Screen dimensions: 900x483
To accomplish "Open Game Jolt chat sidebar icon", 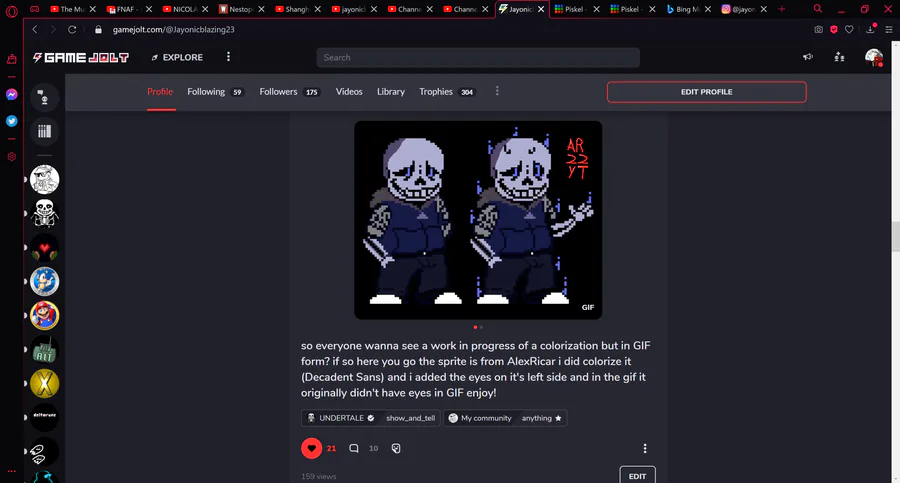I will [x=44, y=98].
